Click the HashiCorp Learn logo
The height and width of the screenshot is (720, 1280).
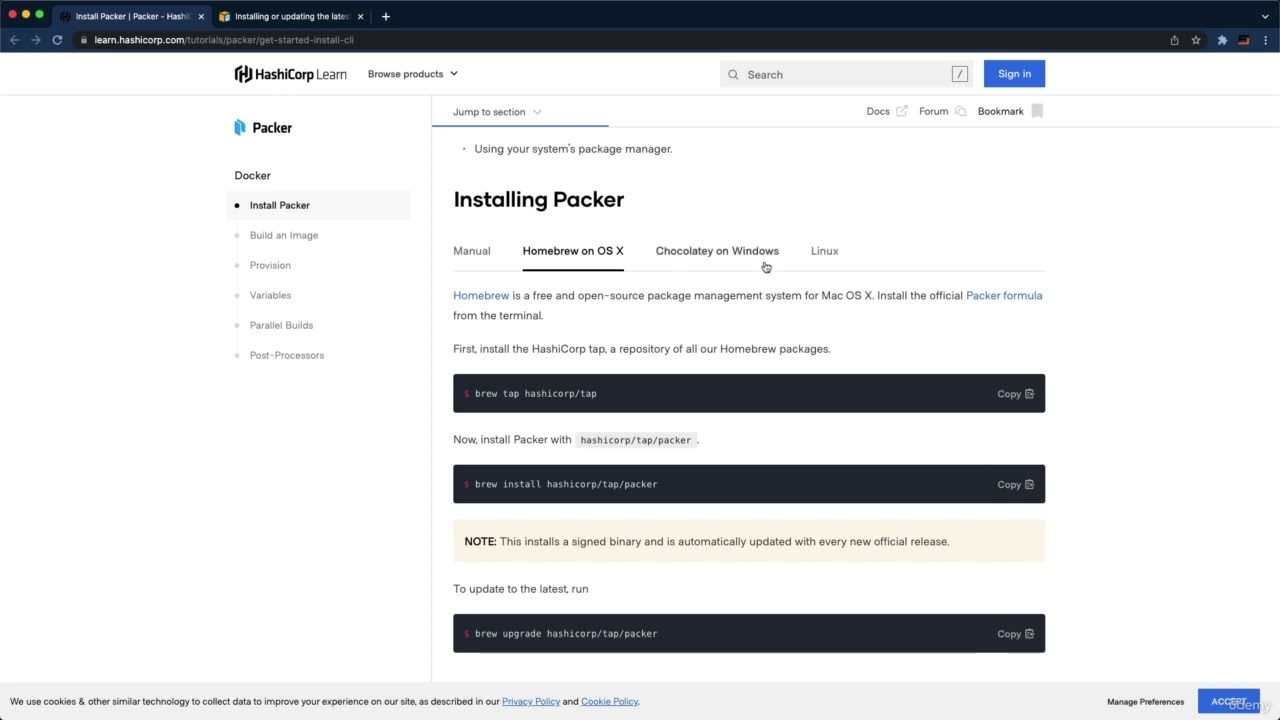pyautogui.click(x=290, y=74)
